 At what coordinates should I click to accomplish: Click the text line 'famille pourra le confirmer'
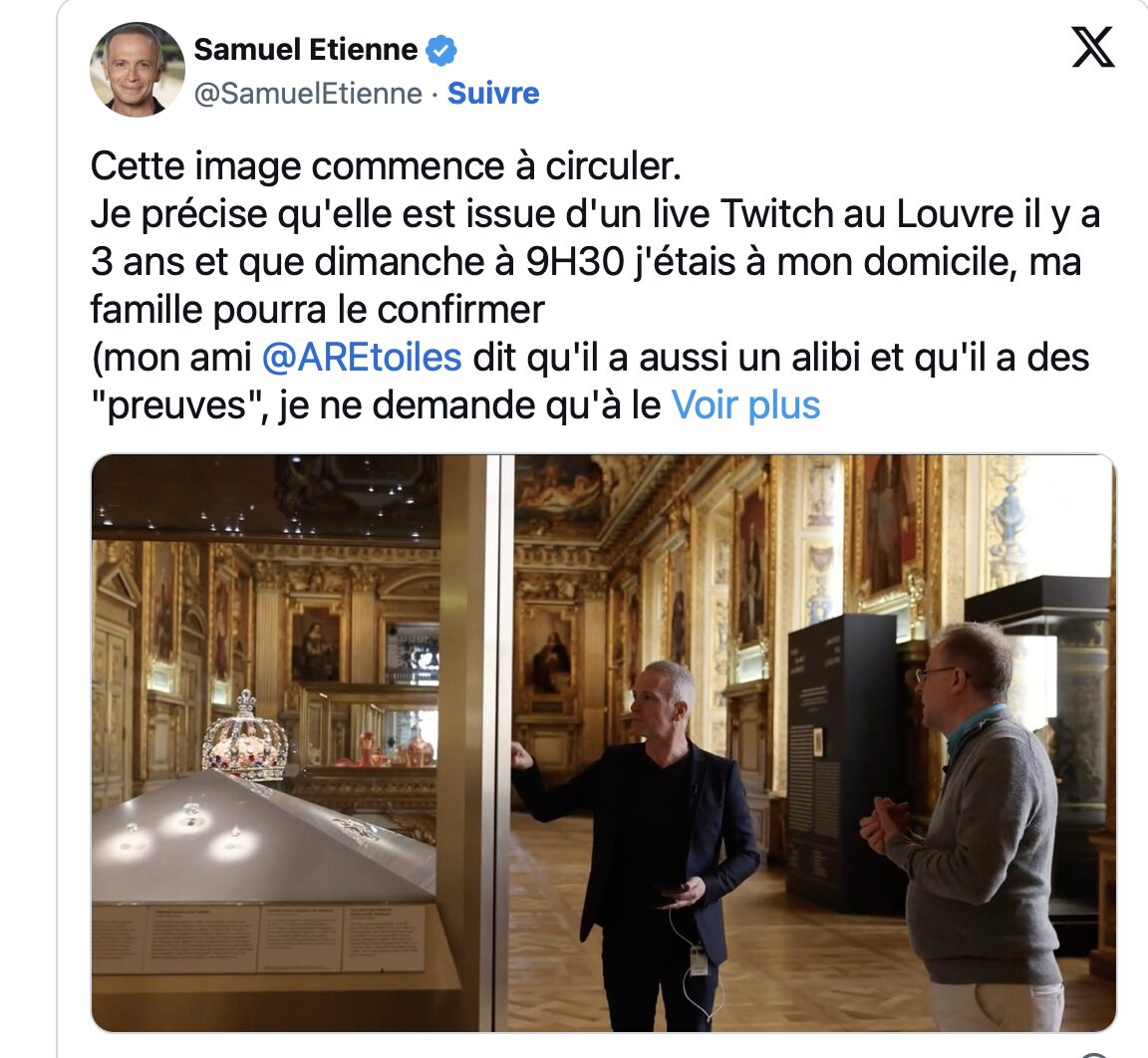point(318,310)
